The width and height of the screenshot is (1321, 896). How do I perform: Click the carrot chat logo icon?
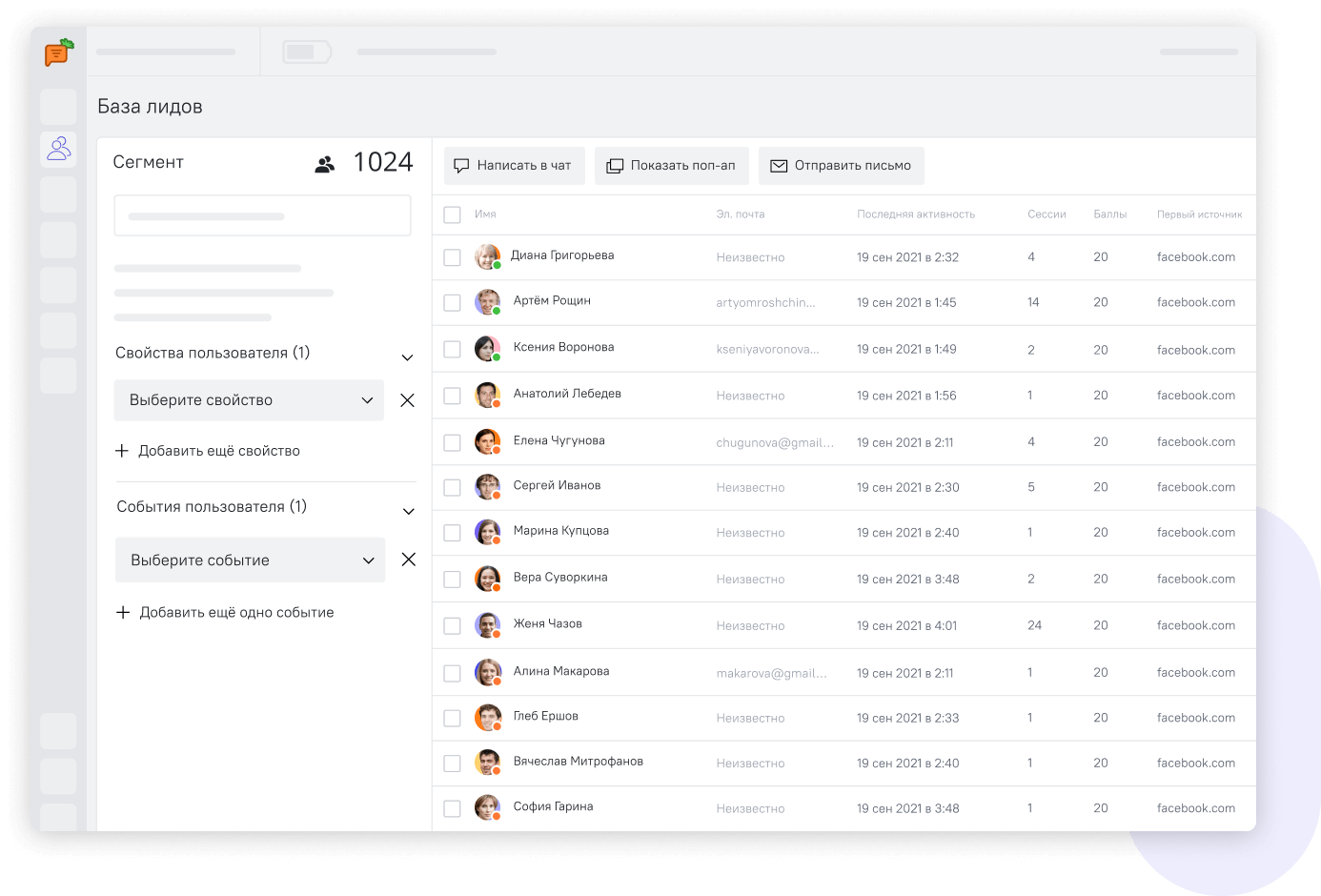(x=59, y=52)
